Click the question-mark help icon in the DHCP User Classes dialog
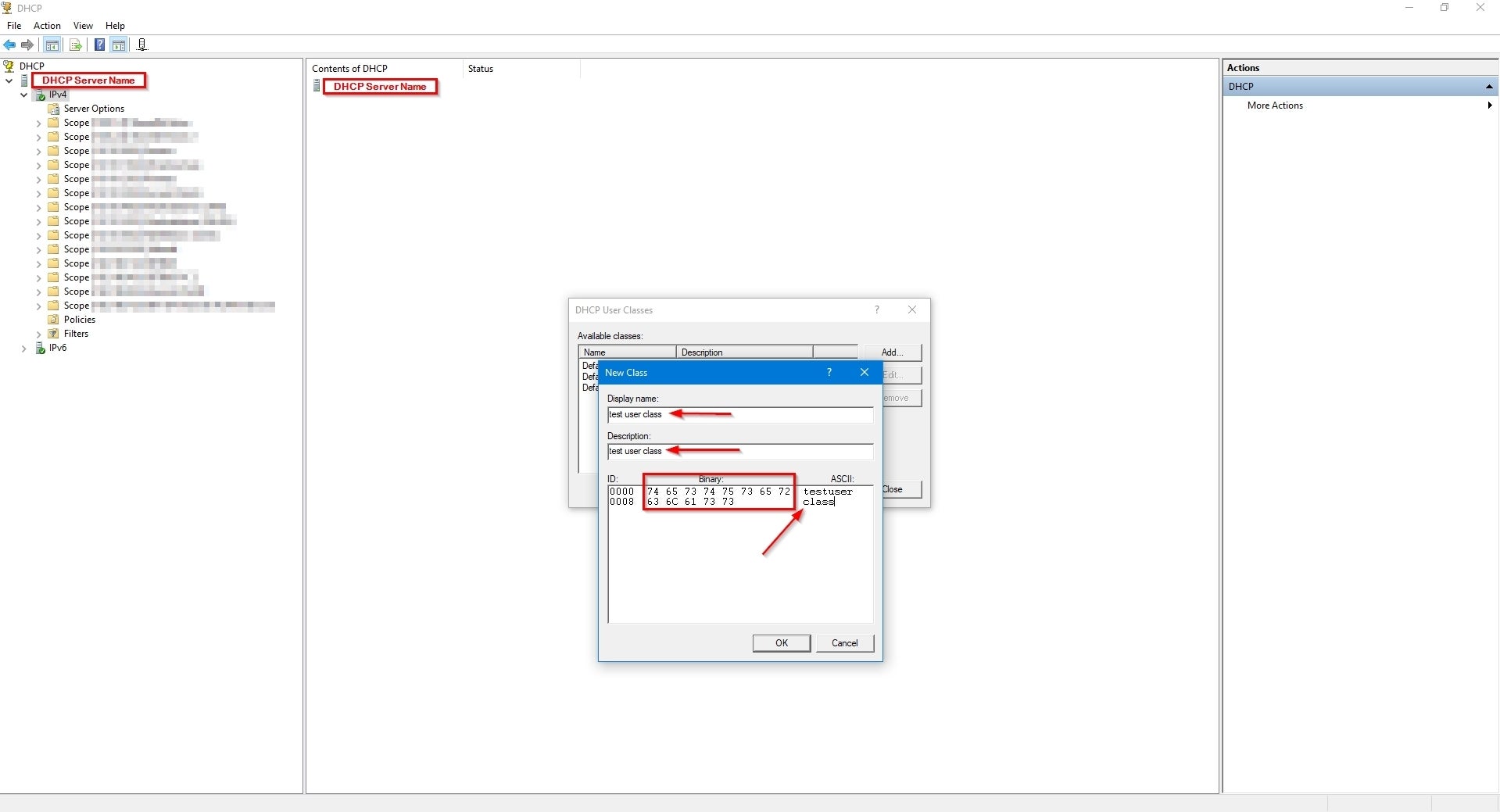The height and width of the screenshot is (812, 1500). [x=877, y=309]
